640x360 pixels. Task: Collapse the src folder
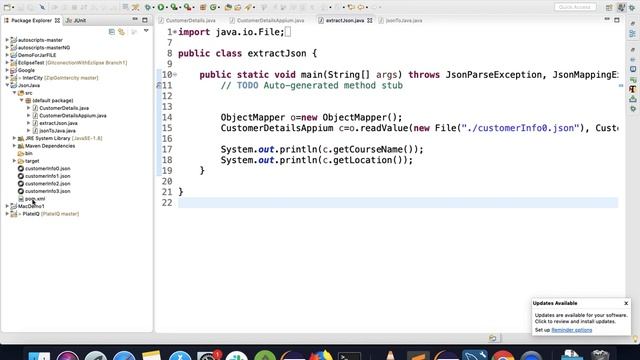[x=14, y=93]
